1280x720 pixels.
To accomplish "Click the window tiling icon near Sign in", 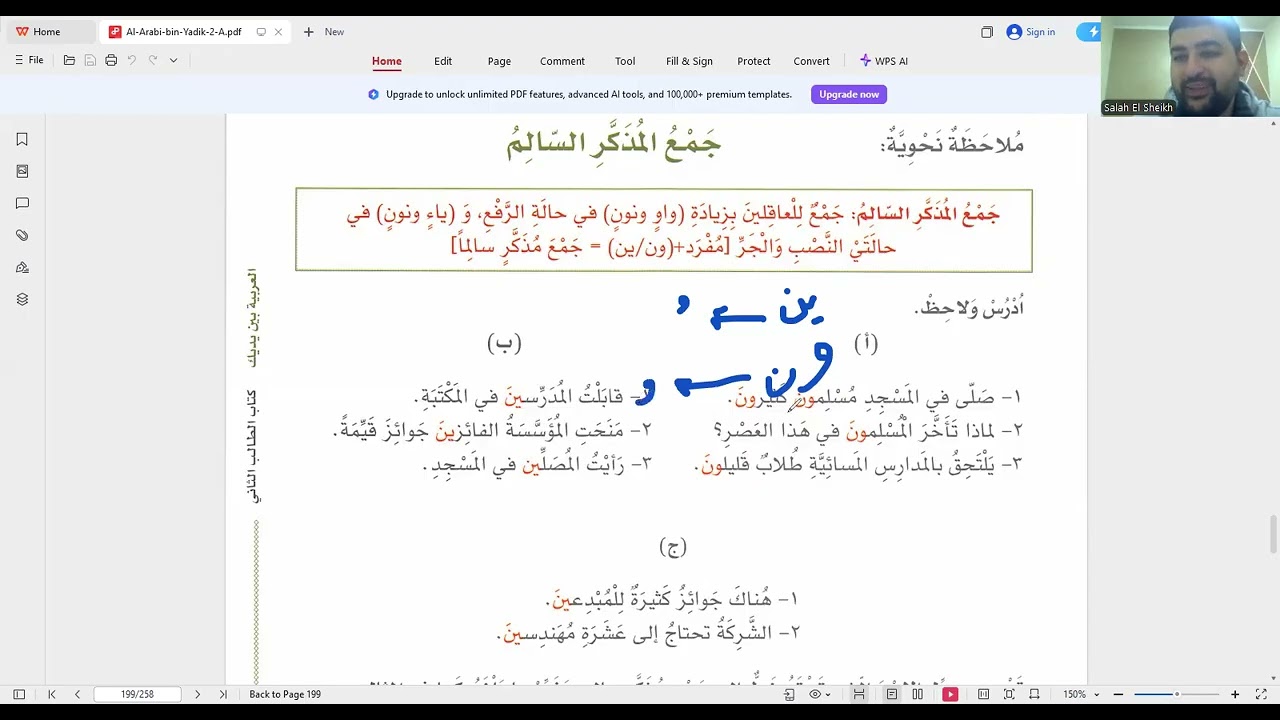I will pos(987,32).
